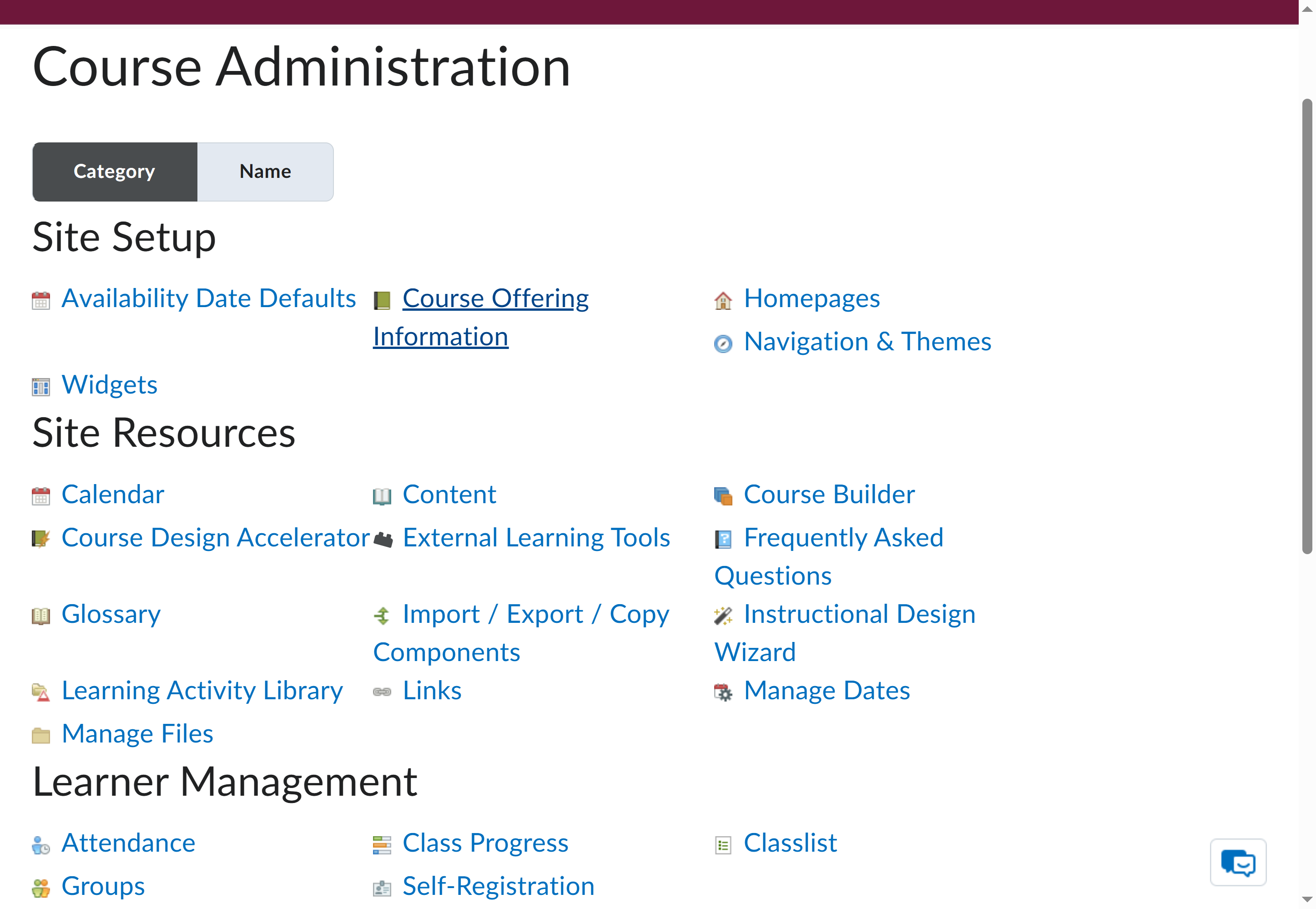Open the Course Design Accelerator link
This screenshot has width=1316, height=909.
[216, 537]
